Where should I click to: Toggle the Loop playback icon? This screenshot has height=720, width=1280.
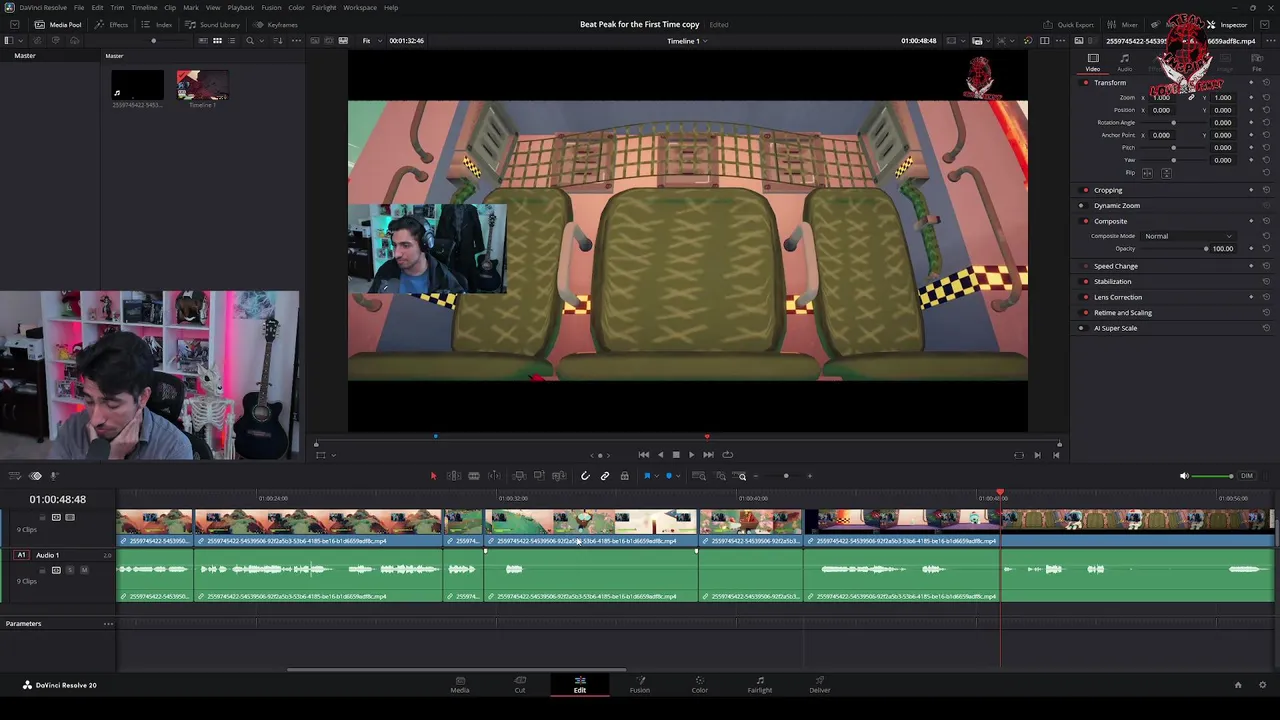pyautogui.click(x=727, y=455)
